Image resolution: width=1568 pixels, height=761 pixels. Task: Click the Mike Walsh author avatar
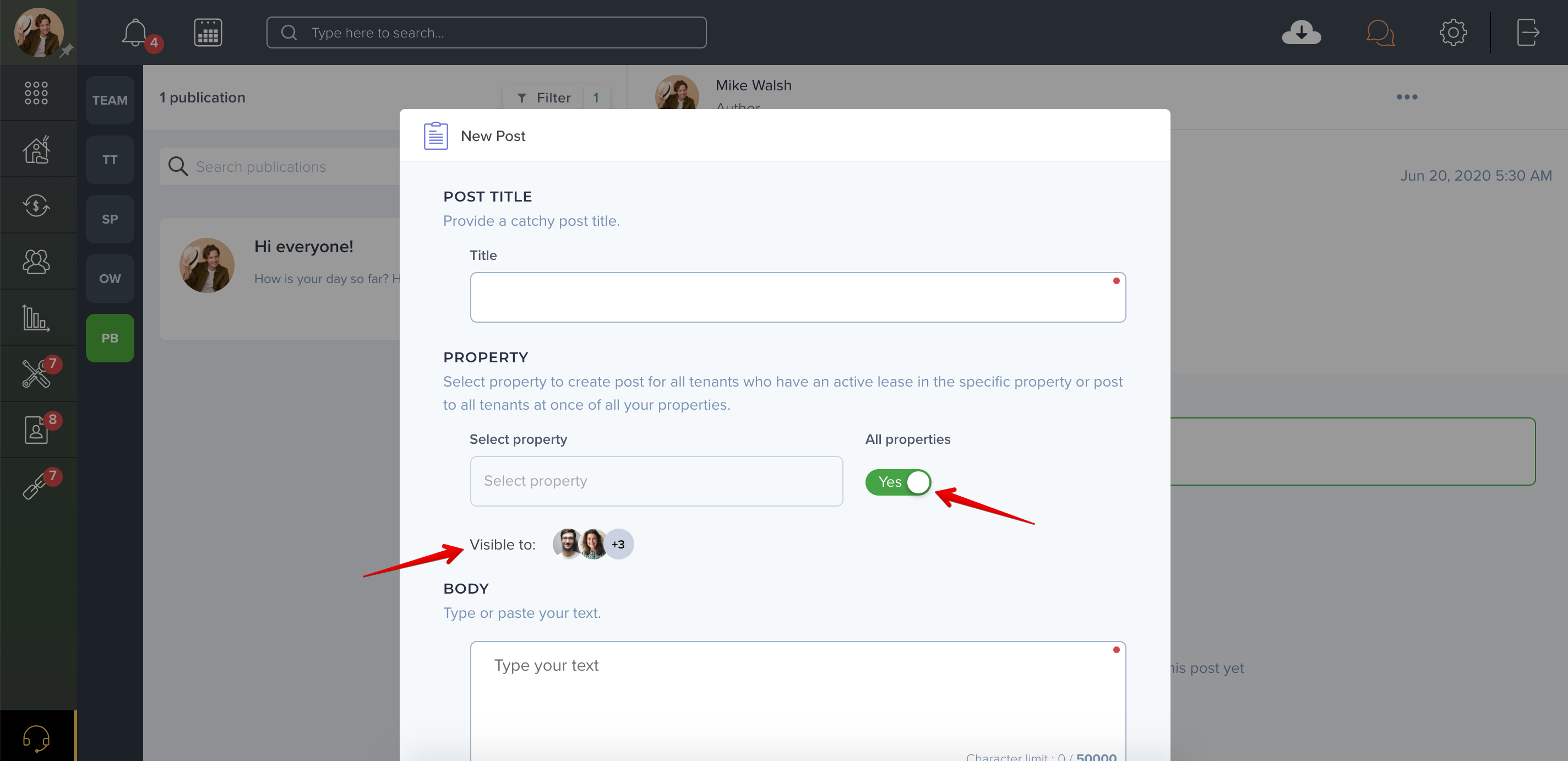pos(677,93)
